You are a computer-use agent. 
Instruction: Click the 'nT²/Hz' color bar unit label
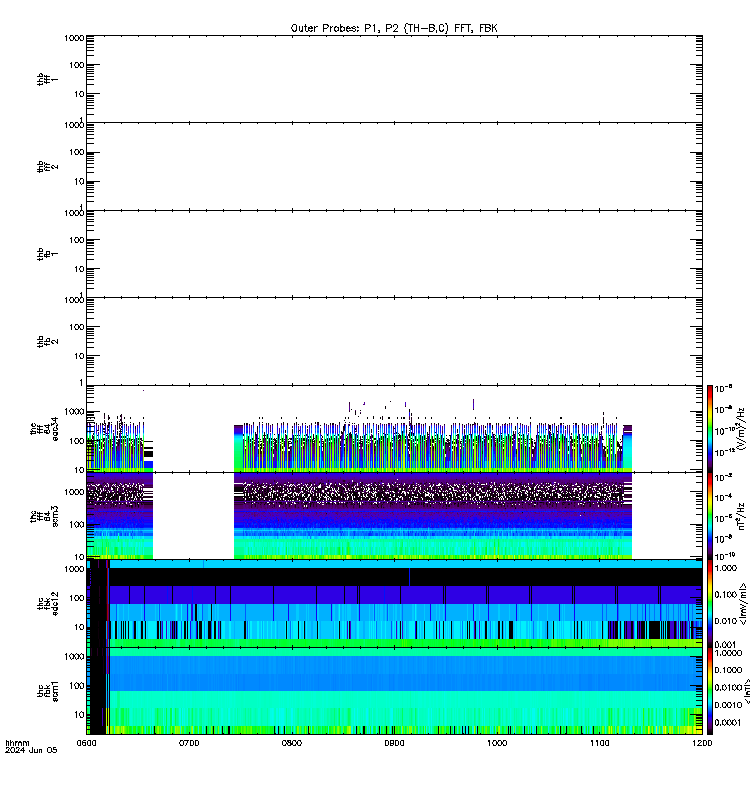point(741,516)
